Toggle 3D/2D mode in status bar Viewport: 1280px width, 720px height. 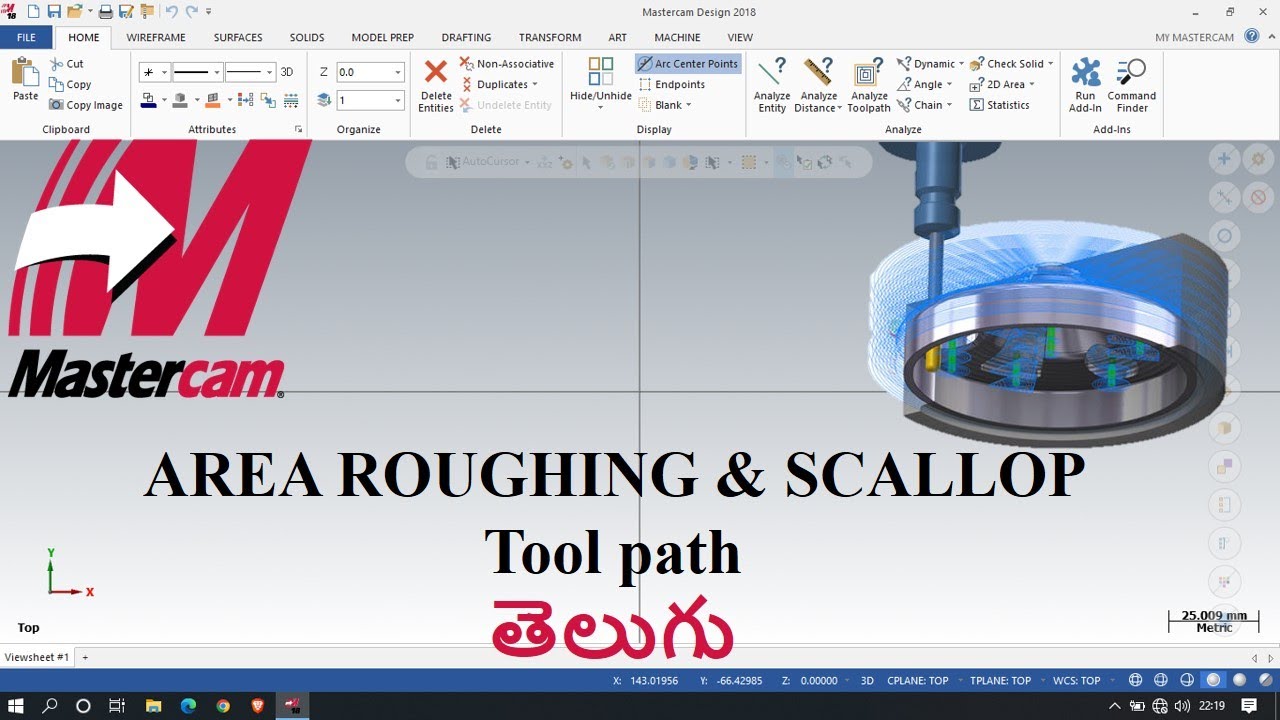point(867,680)
